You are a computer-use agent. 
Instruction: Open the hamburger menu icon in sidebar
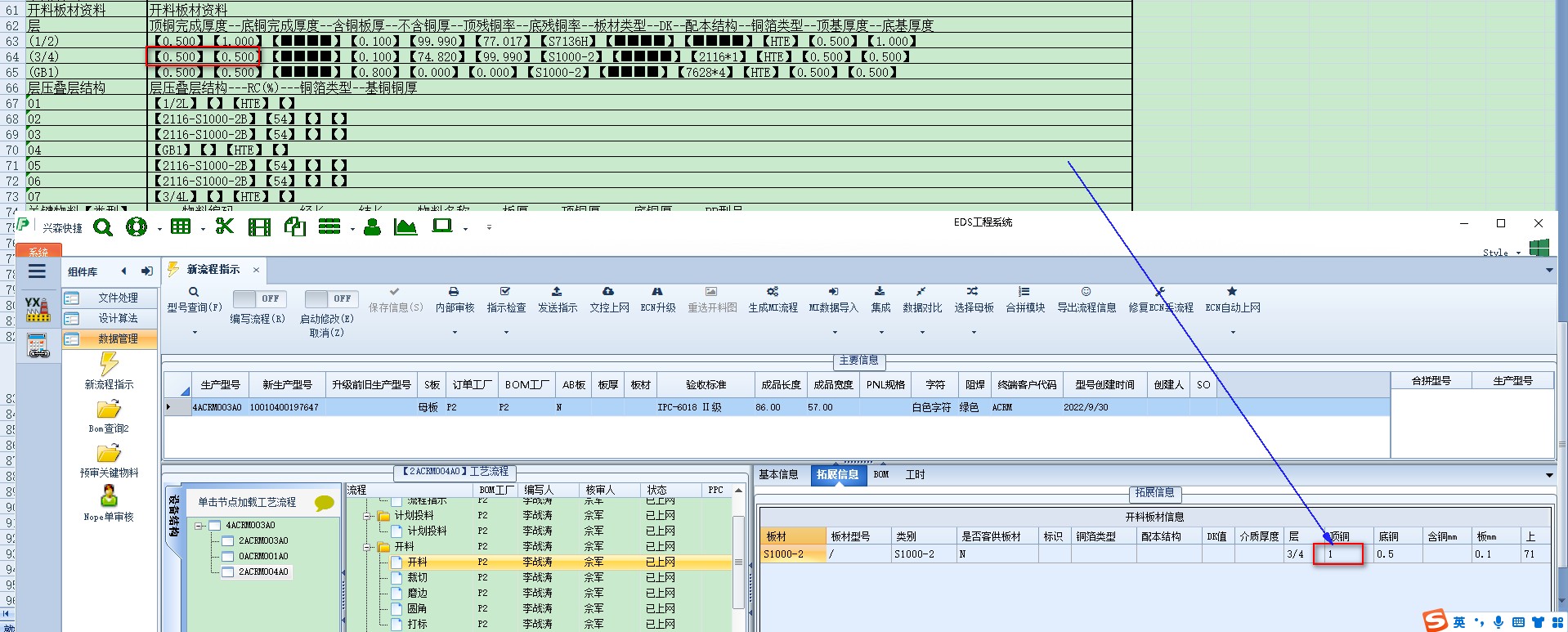tap(37, 271)
